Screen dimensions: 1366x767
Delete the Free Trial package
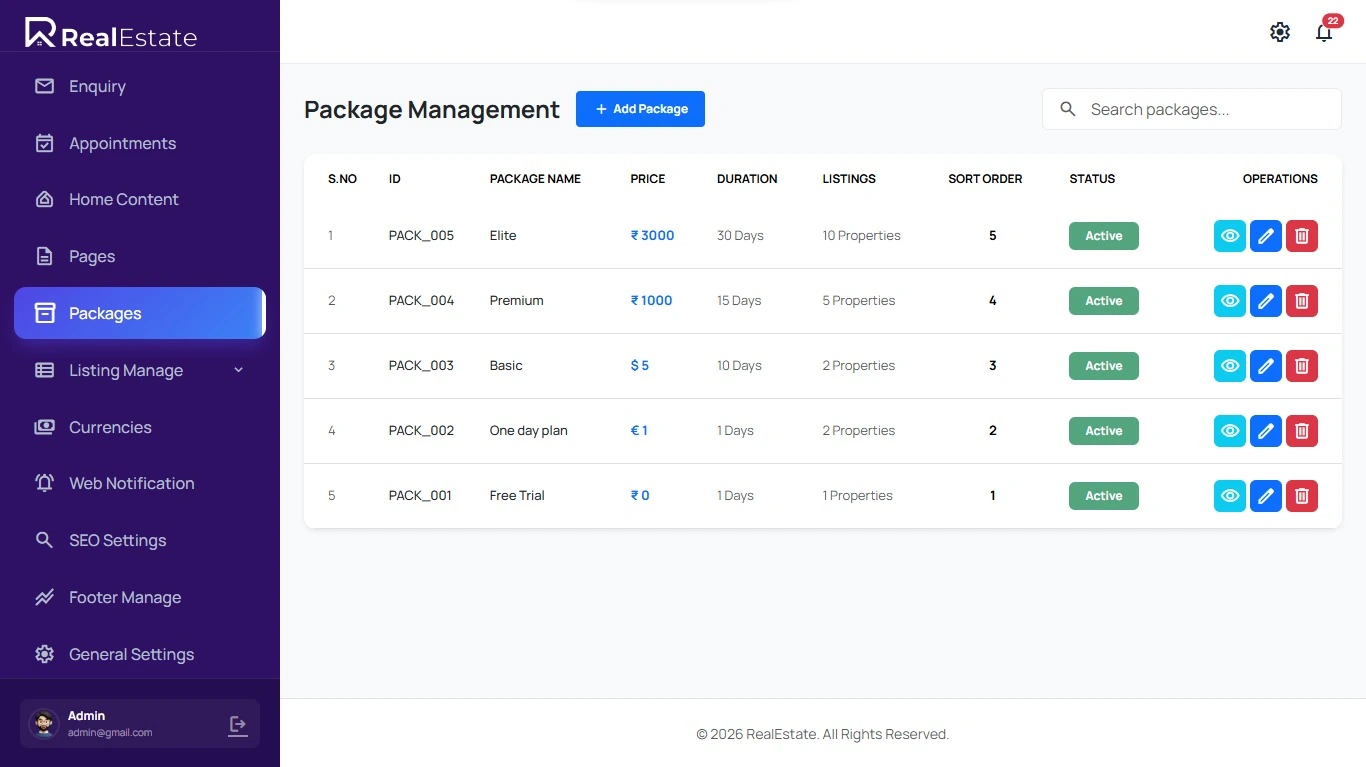point(1302,496)
